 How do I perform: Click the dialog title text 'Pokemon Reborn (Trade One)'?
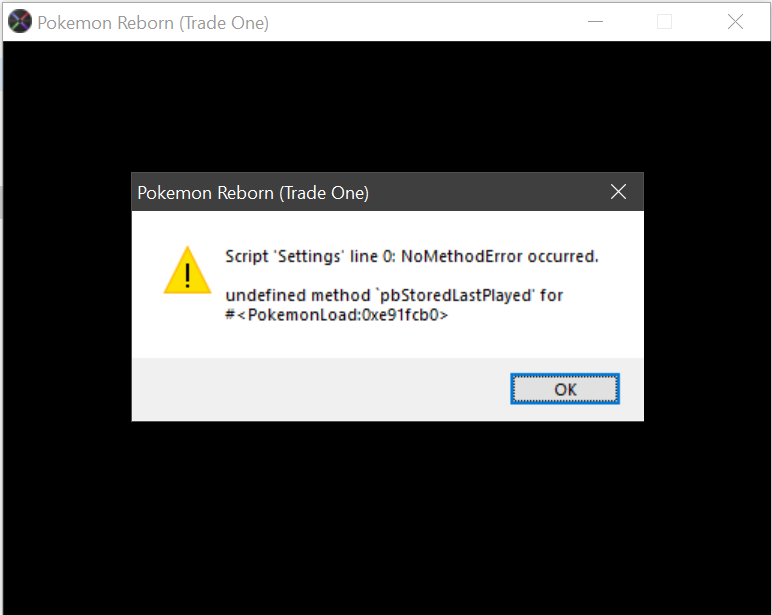(x=253, y=193)
